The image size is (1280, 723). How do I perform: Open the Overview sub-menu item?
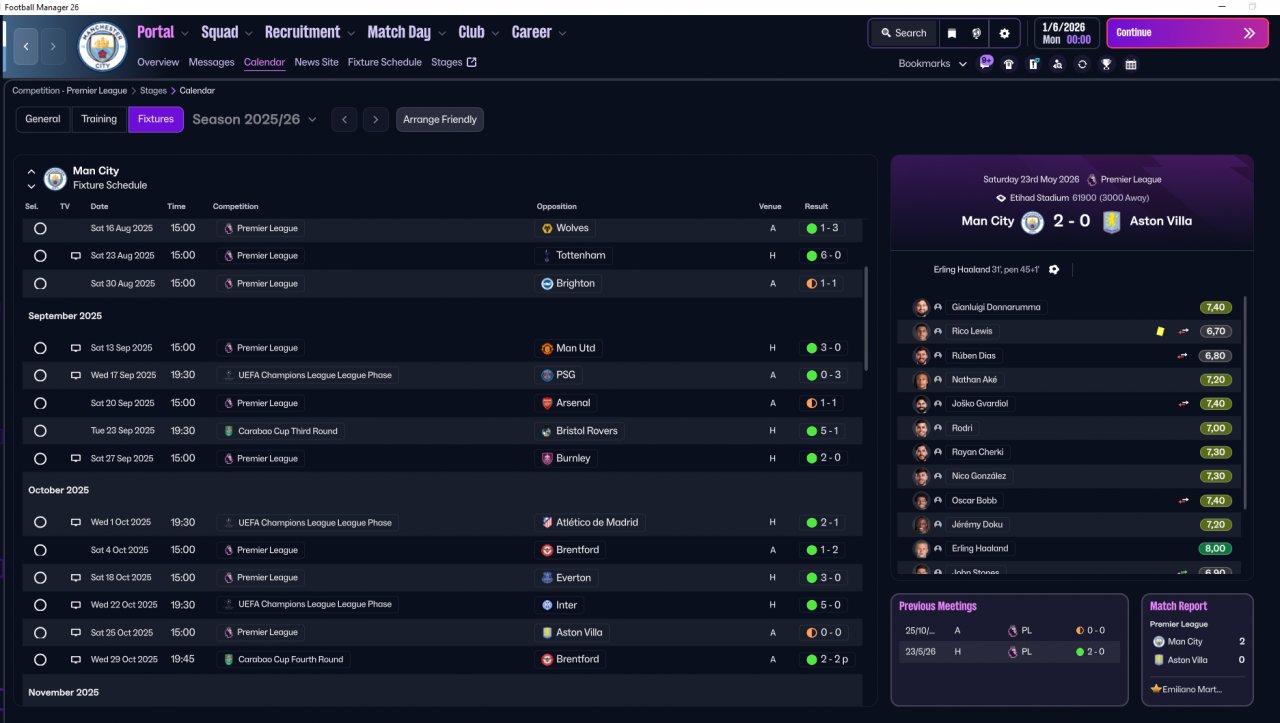click(x=158, y=62)
